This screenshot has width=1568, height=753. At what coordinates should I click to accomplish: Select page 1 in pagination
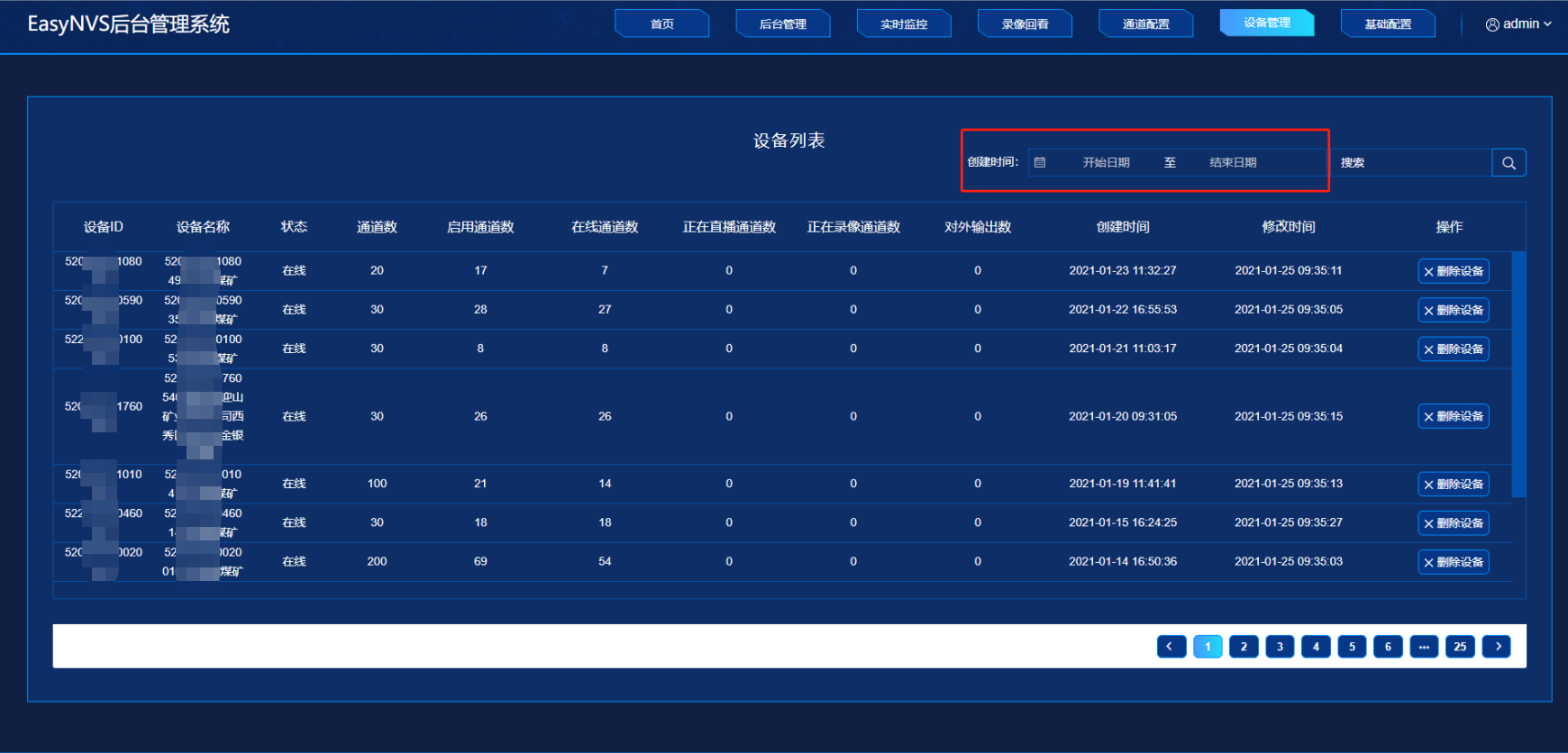click(1208, 647)
